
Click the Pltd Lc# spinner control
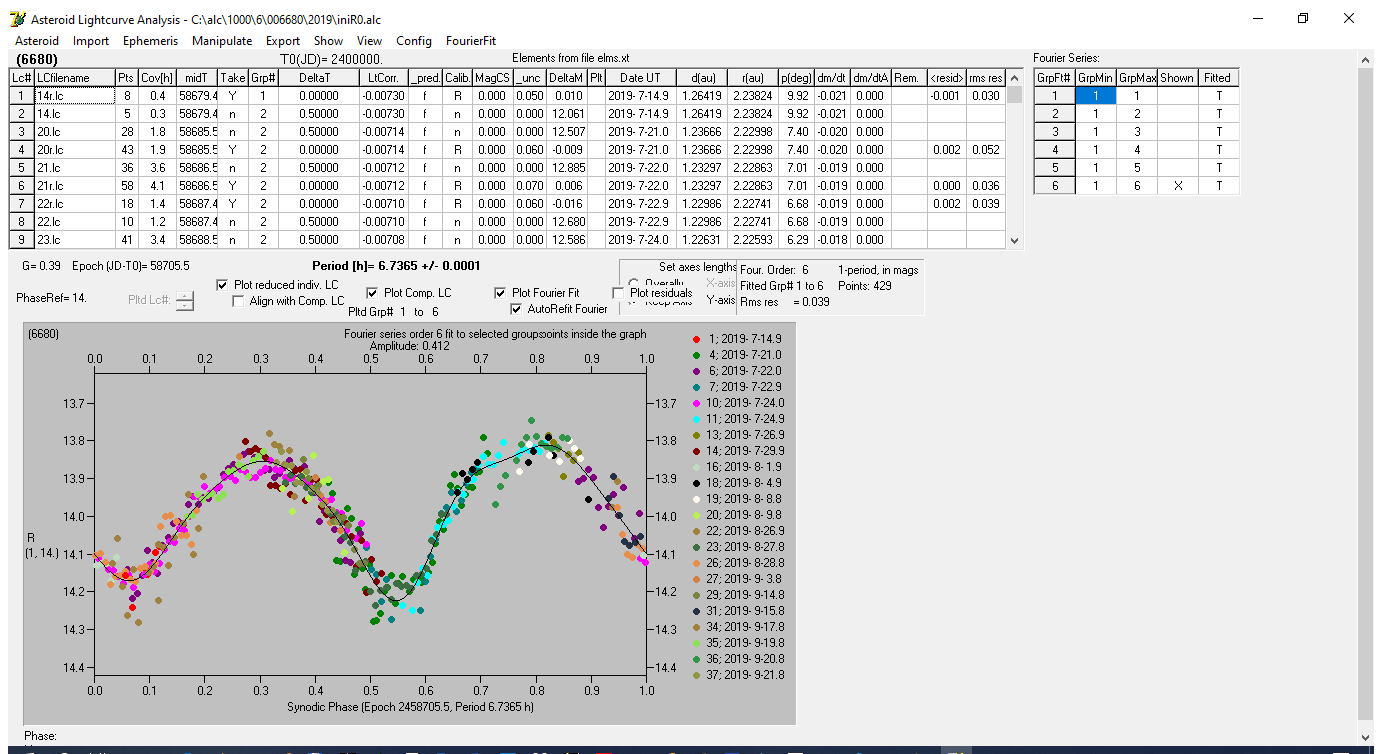click(x=185, y=300)
